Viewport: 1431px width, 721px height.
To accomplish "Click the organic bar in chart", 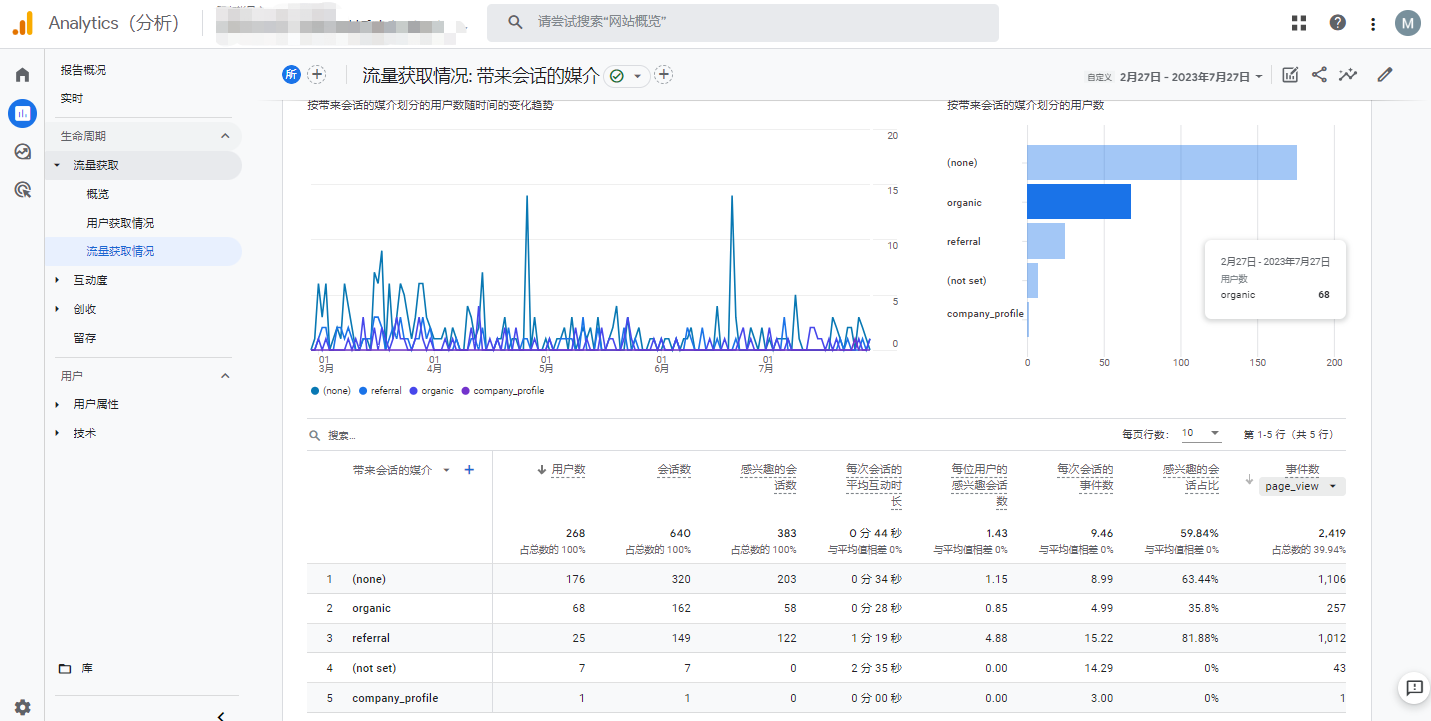I will [x=1078, y=202].
